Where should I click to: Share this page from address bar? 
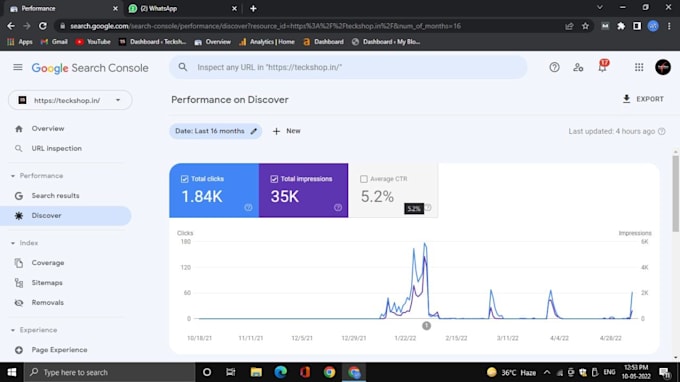[569, 26]
